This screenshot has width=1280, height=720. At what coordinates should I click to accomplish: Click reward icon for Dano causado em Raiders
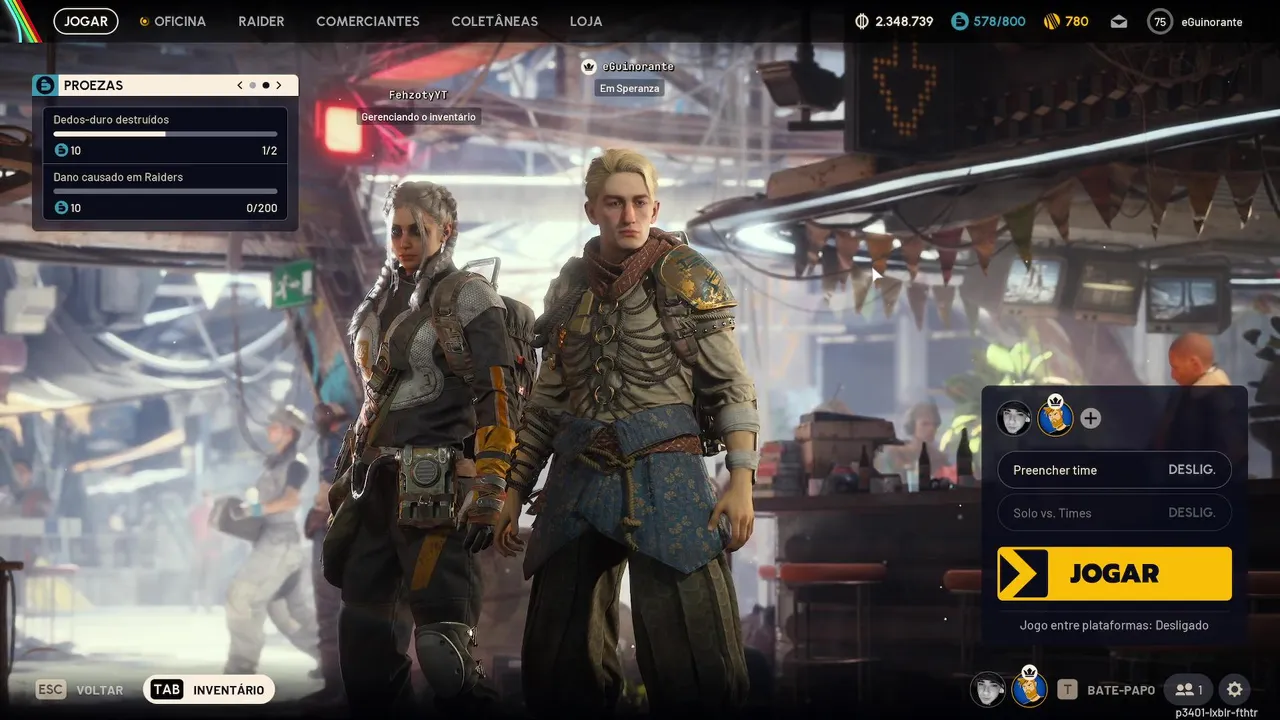(61, 208)
